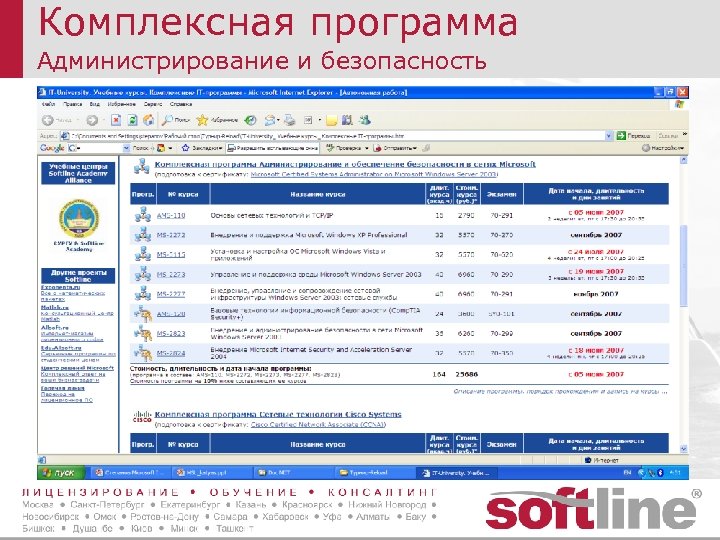Viewport: 720px width, 540px height.
Task: Open the Справка menu
Action: [180, 104]
